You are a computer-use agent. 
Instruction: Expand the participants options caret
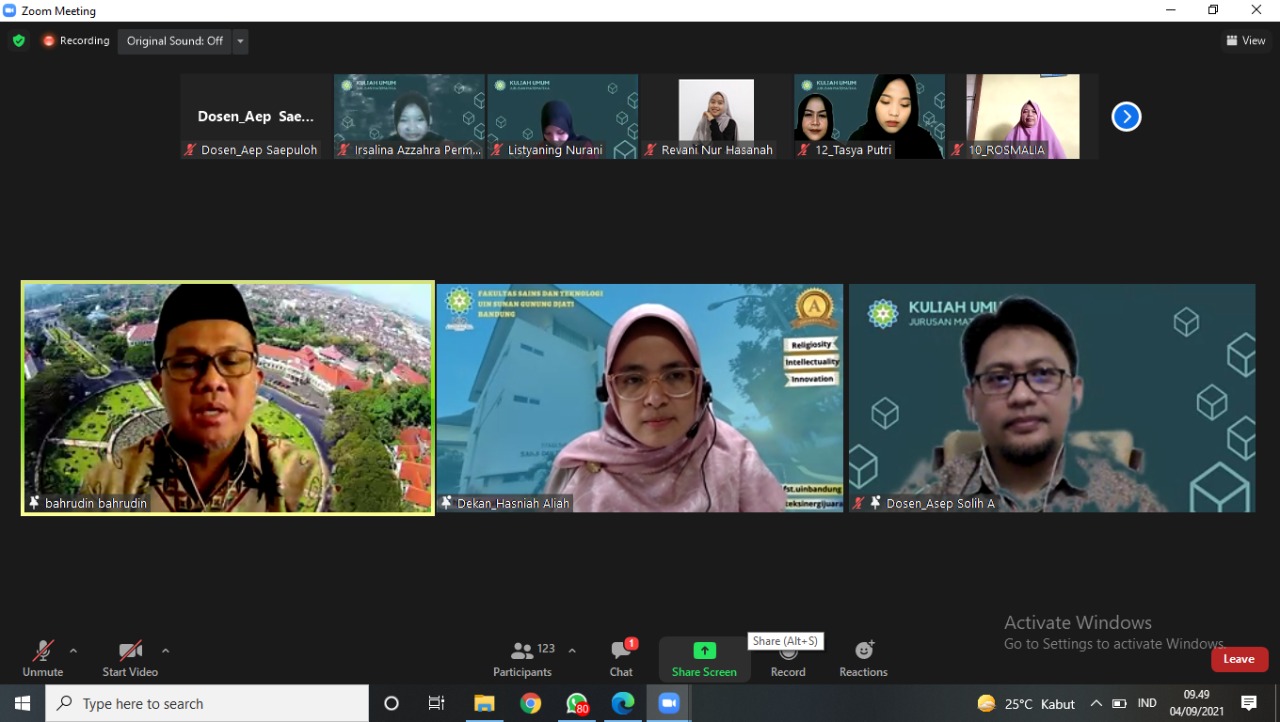572,651
